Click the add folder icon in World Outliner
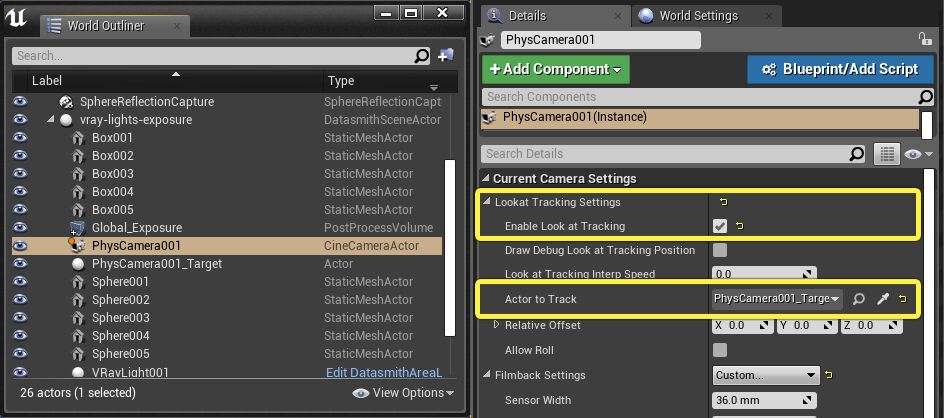The width and height of the screenshot is (944, 418). (x=446, y=56)
